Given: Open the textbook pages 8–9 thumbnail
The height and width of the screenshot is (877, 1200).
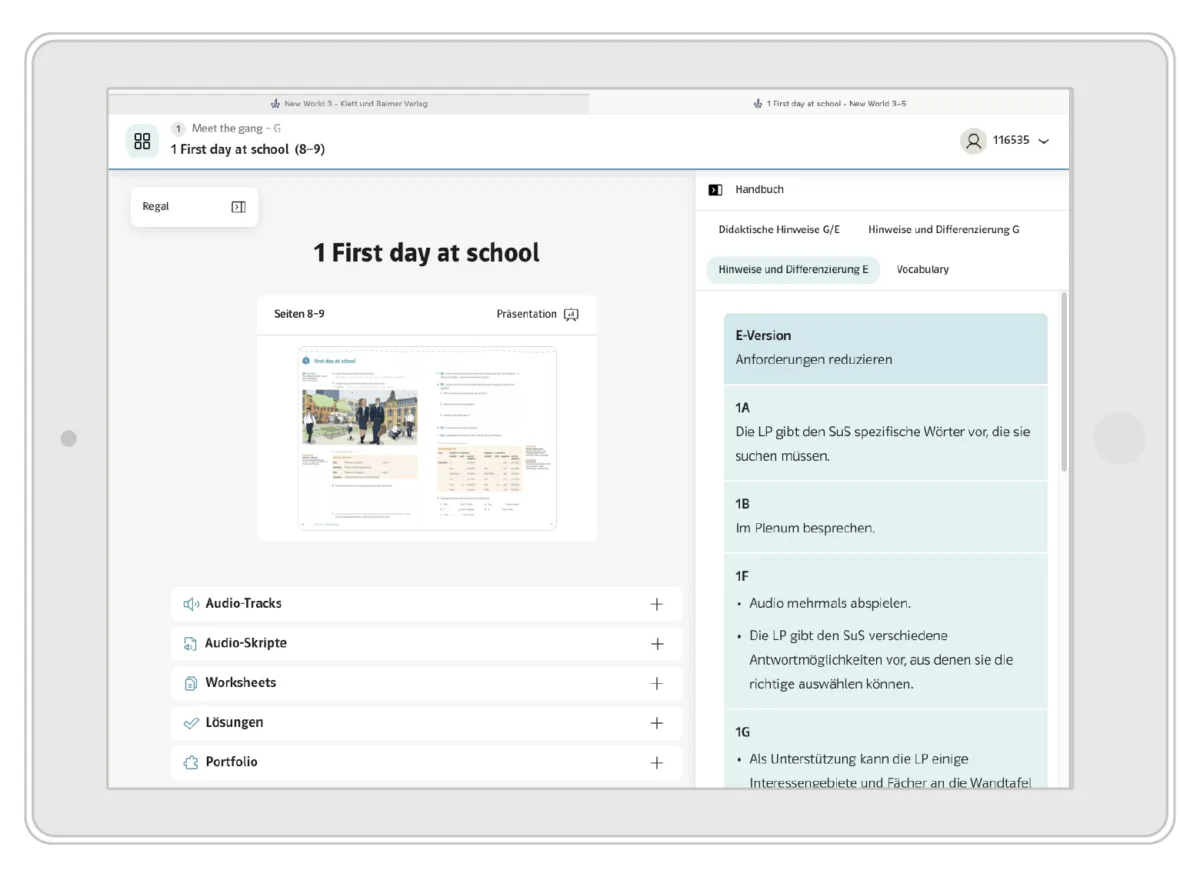Looking at the screenshot, I should [427, 438].
